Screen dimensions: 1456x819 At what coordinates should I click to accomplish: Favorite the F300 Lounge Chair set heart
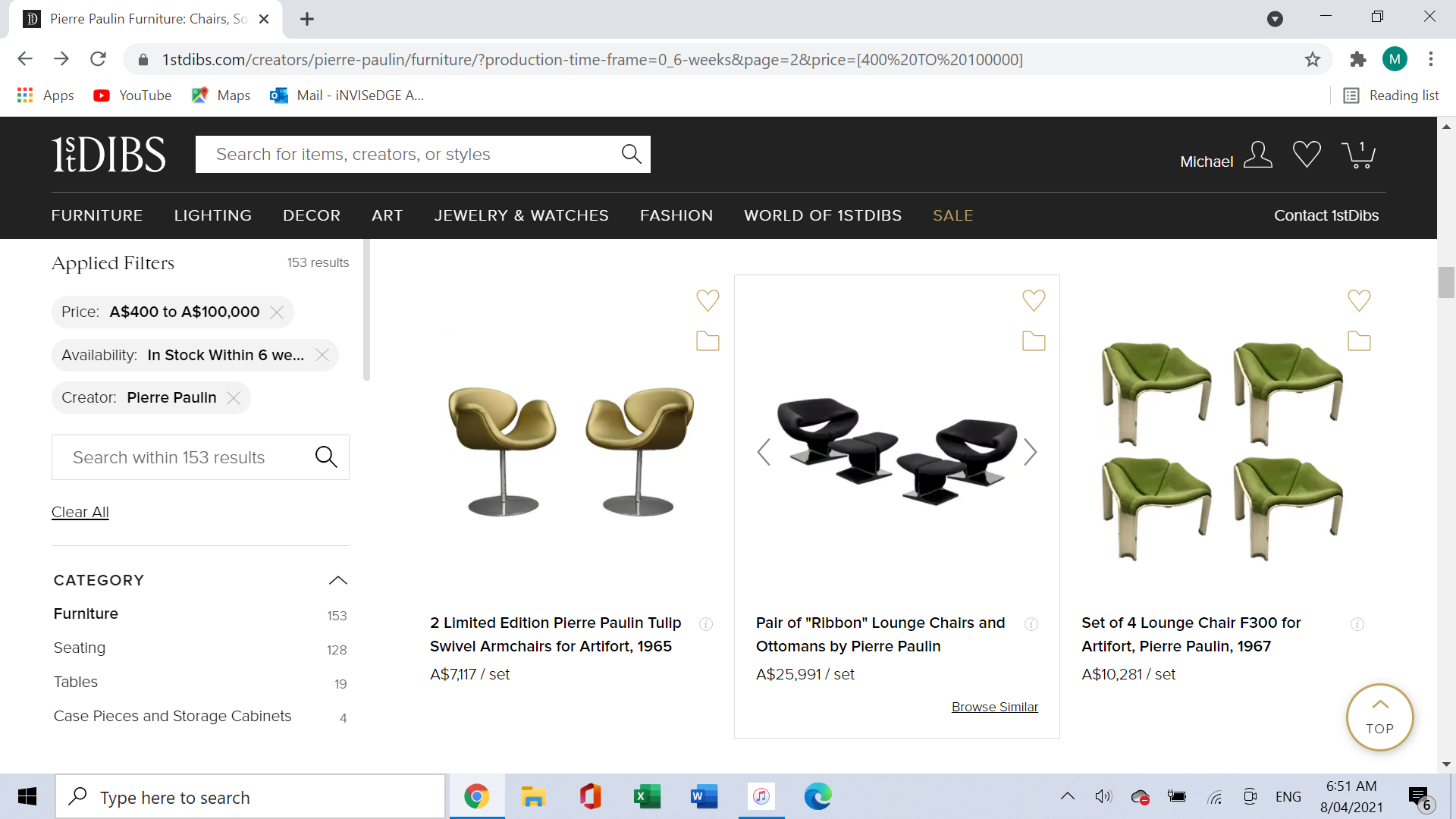pos(1359,300)
